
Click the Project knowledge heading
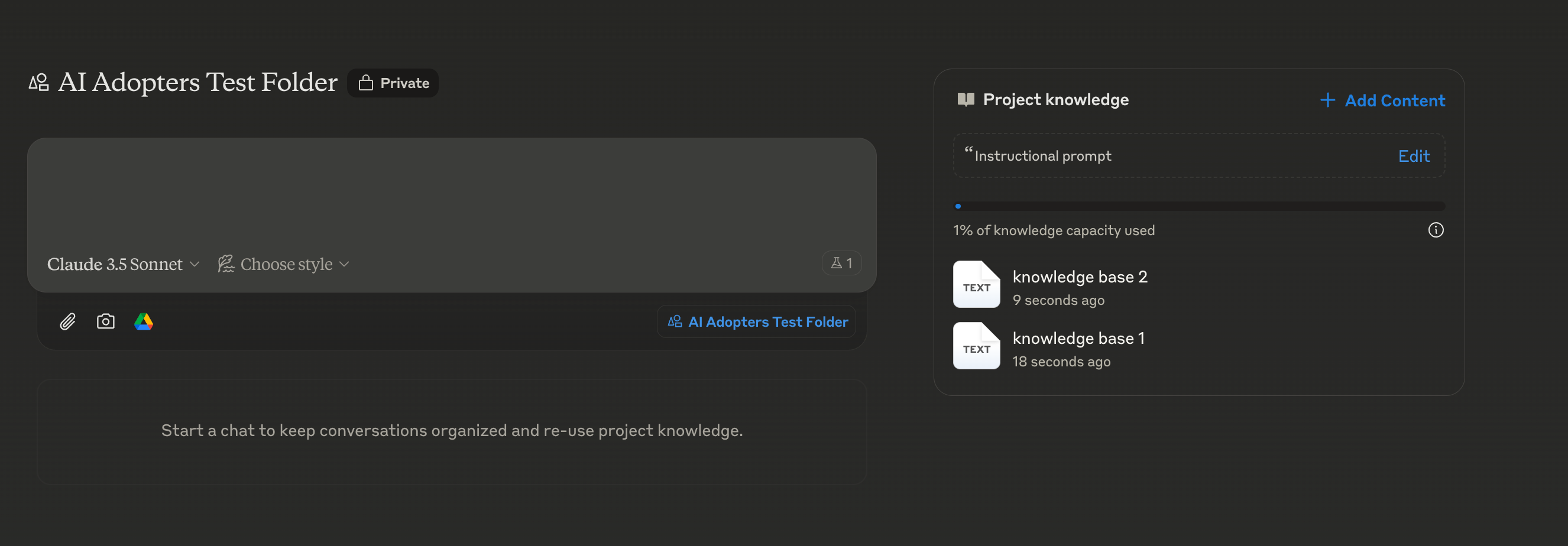point(1055,100)
